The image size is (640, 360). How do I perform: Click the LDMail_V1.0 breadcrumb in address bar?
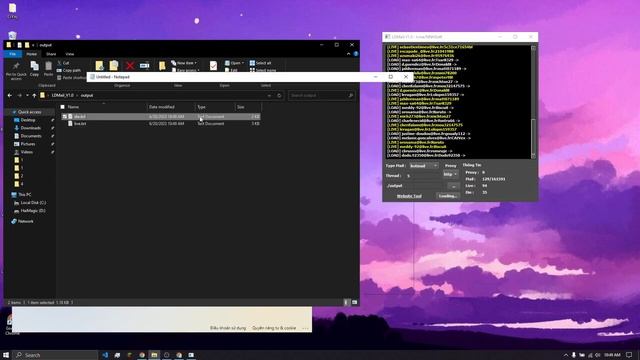click(62, 95)
